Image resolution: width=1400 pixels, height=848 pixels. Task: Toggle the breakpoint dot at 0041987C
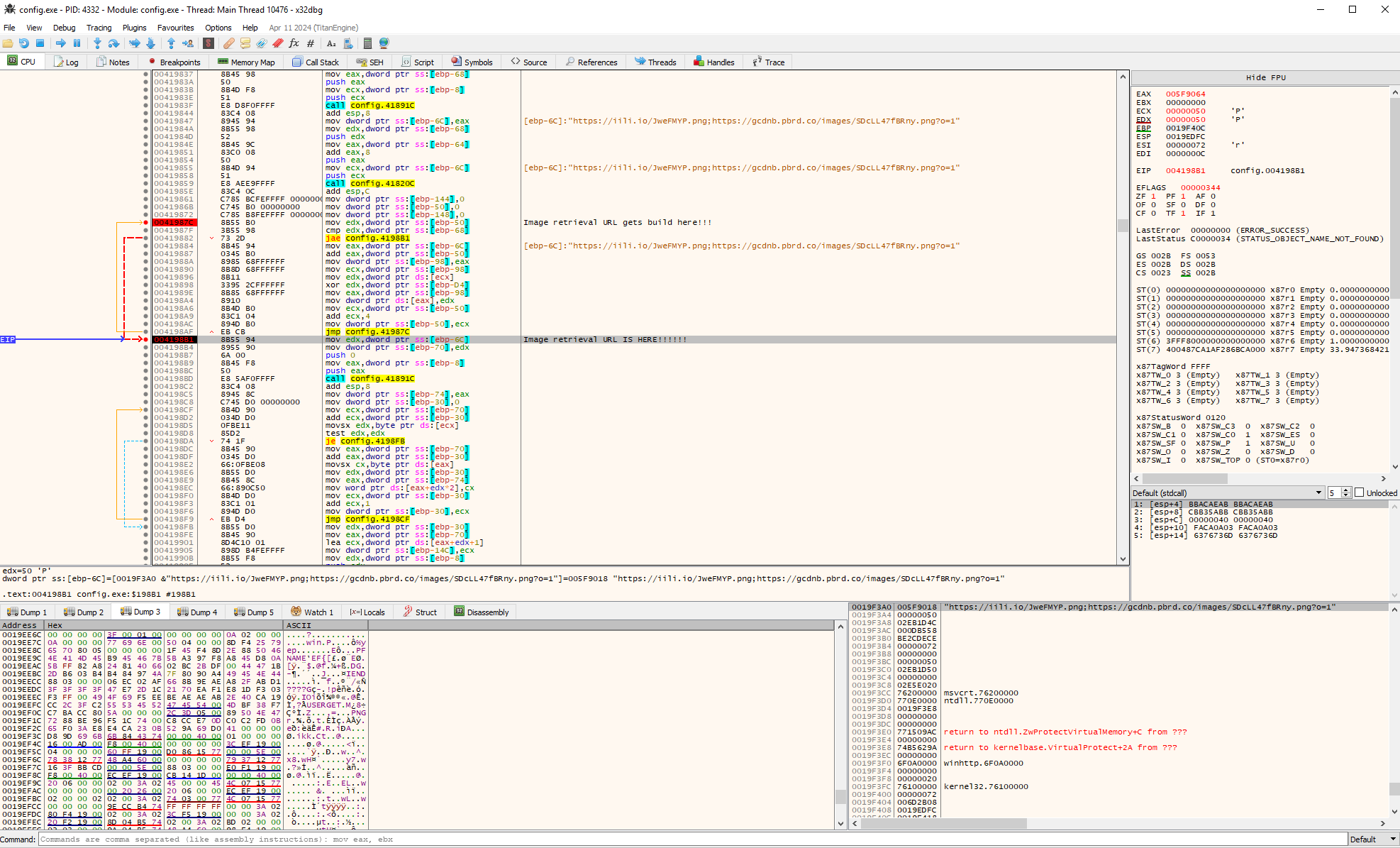click(x=145, y=222)
